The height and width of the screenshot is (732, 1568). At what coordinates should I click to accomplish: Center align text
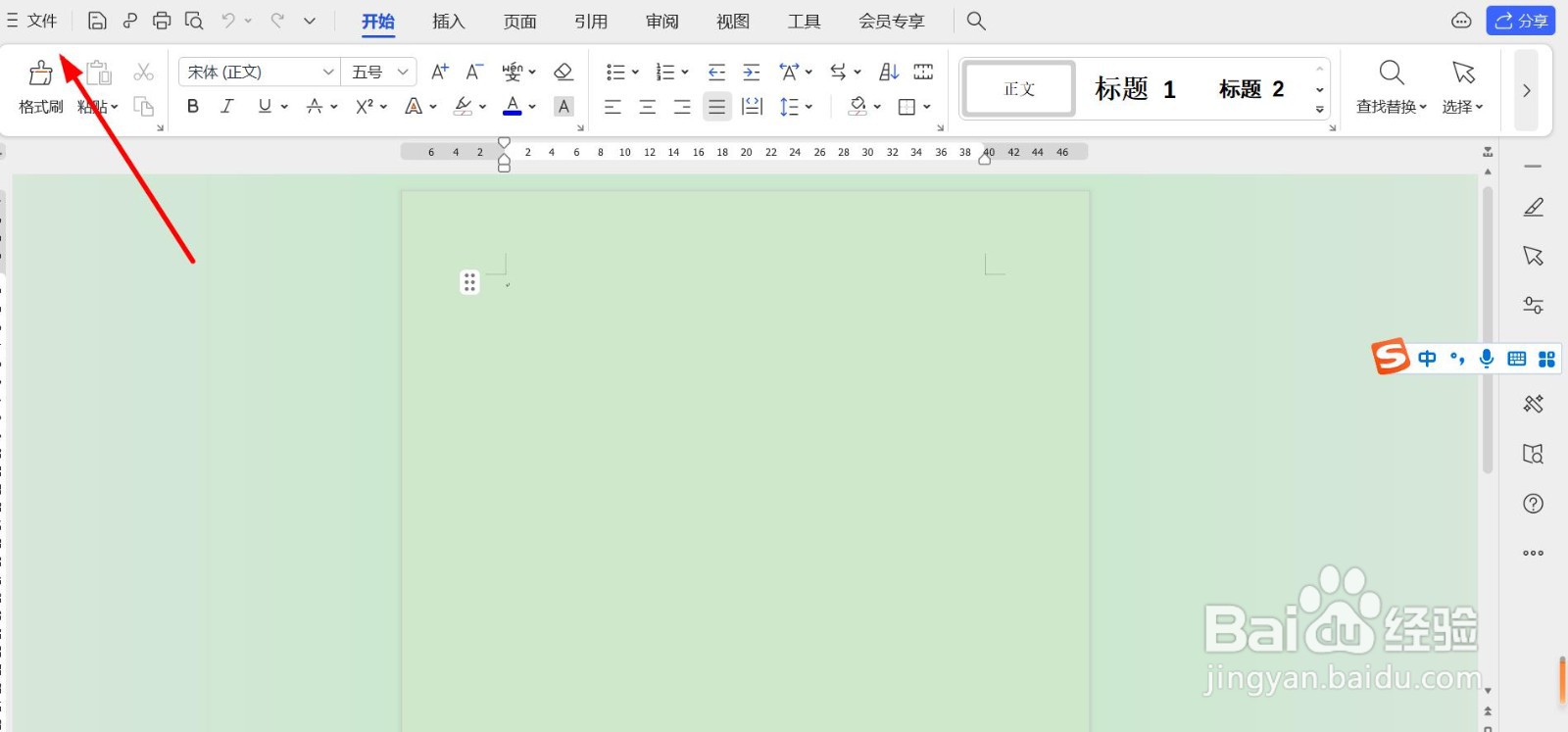coord(648,106)
